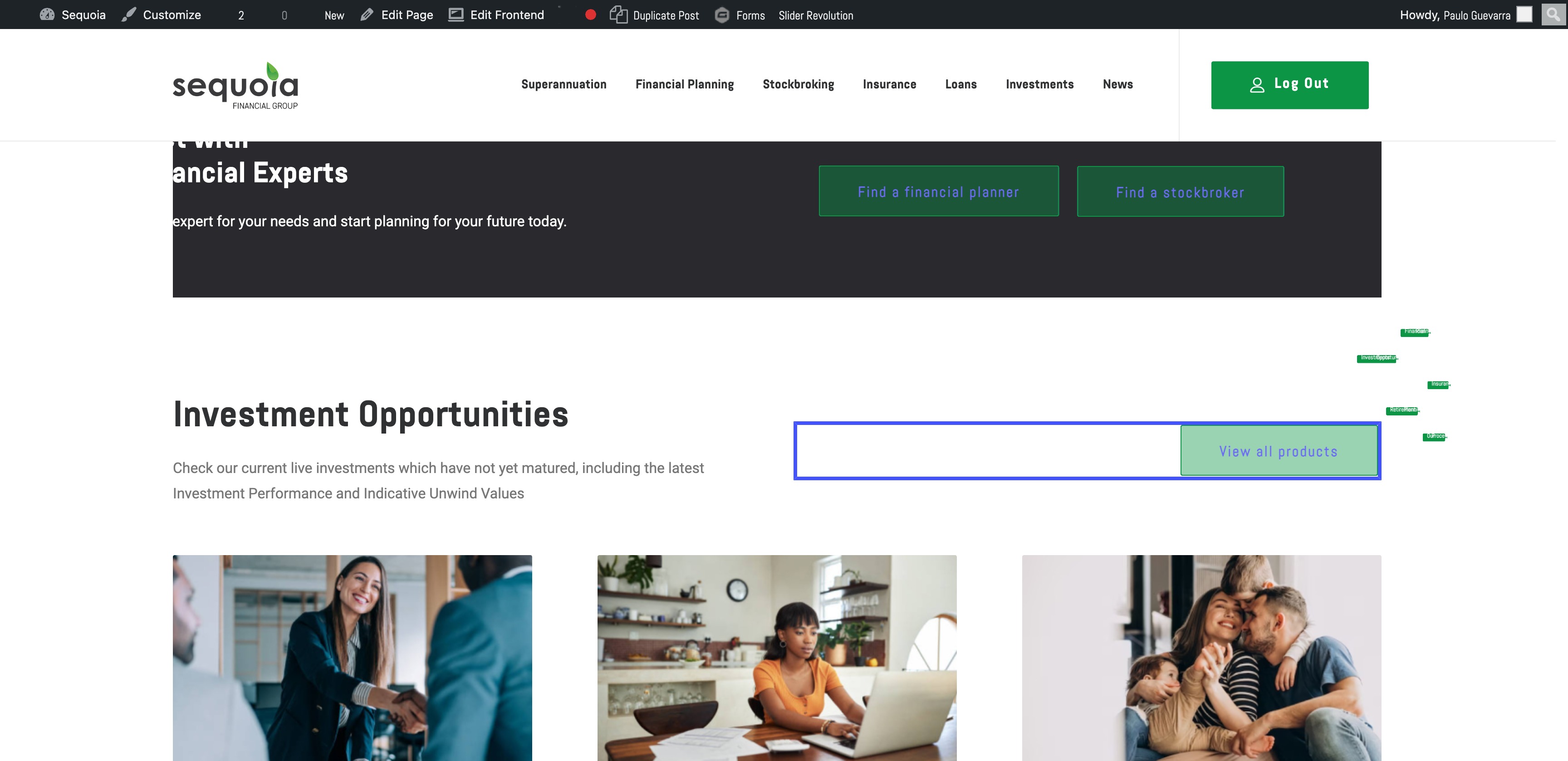Image resolution: width=1568 pixels, height=761 pixels.
Task: Open the Superannuation menu item
Action: [563, 84]
